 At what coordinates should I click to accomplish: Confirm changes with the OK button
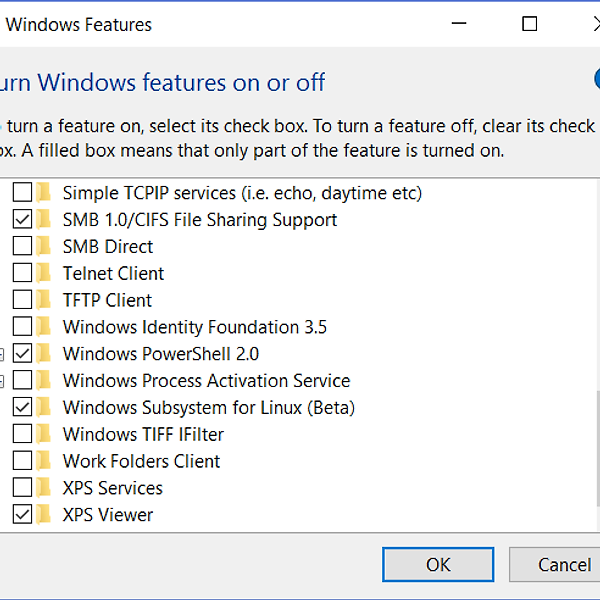coord(438,564)
